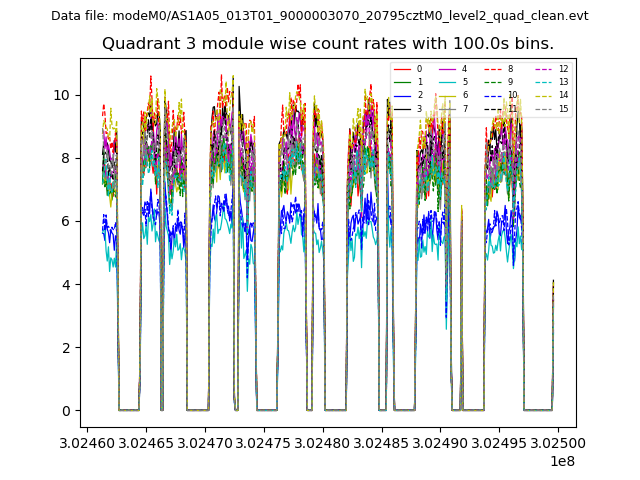This screenshot has height=480, width=640.
Task: Click the y-axis tick label 0
Action: [67, 411]
